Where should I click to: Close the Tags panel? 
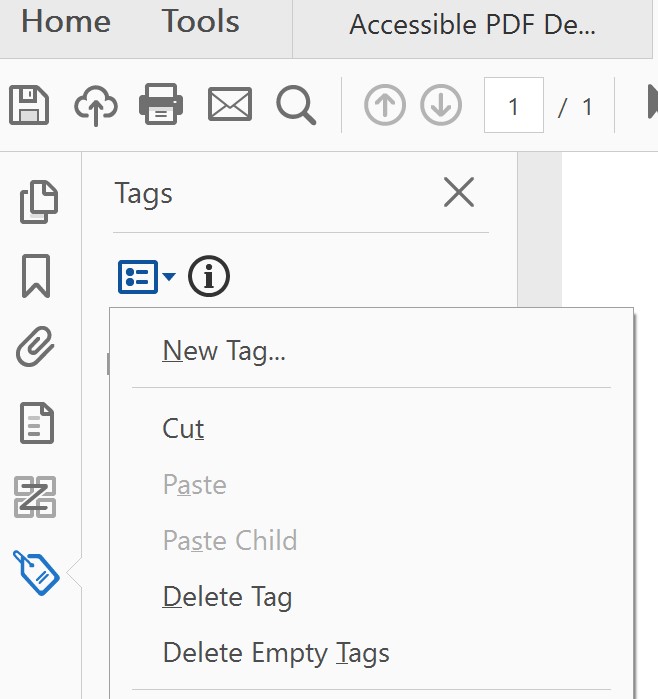point(459,192)
